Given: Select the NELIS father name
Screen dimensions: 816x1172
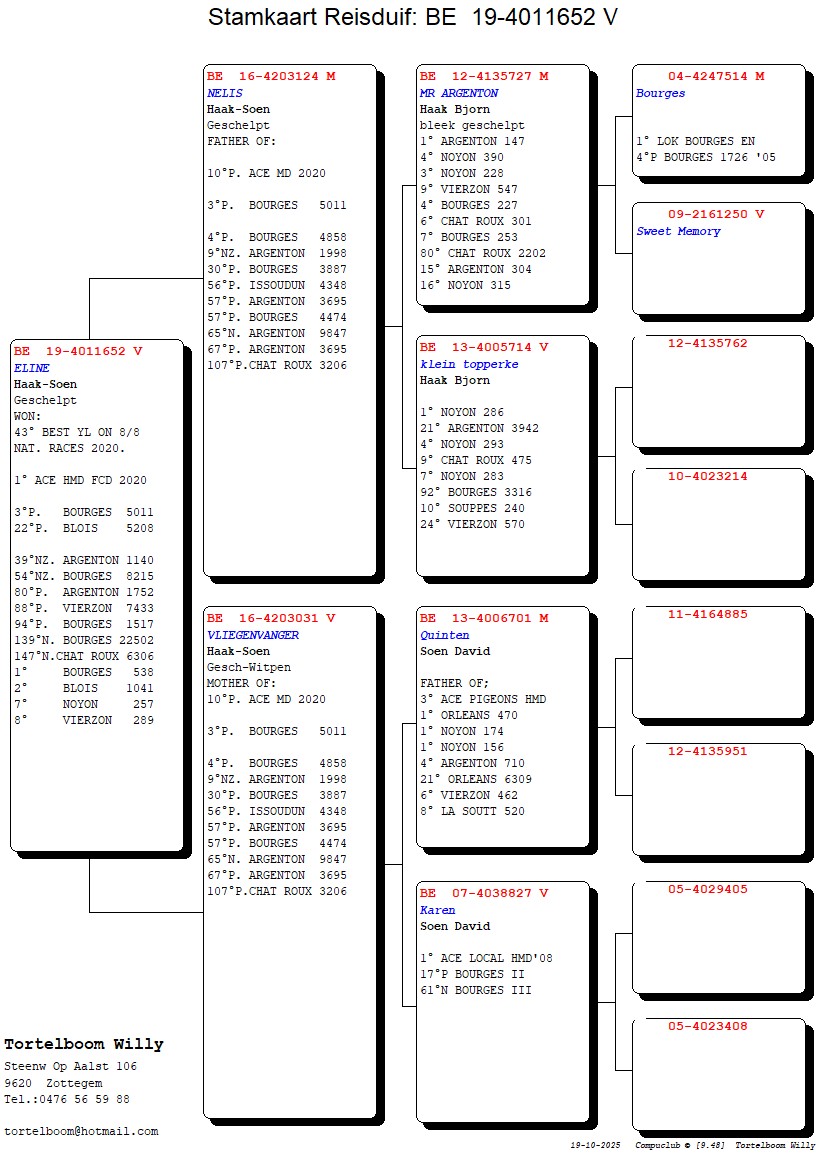Looking at the screenshot, I should pyautogui.click(x=226, y=93).
